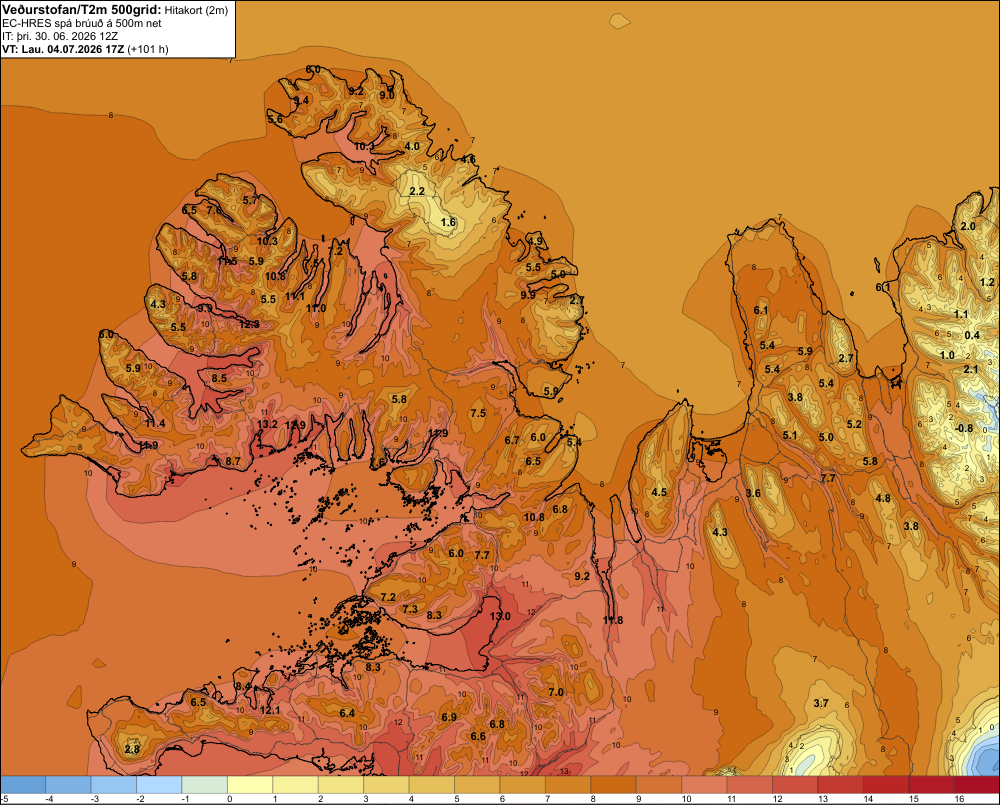Click the orange 8 to 9 legend swatch
Image resolution: width=1000 pixels, height=805 pixels.
[x=614, y=785]
